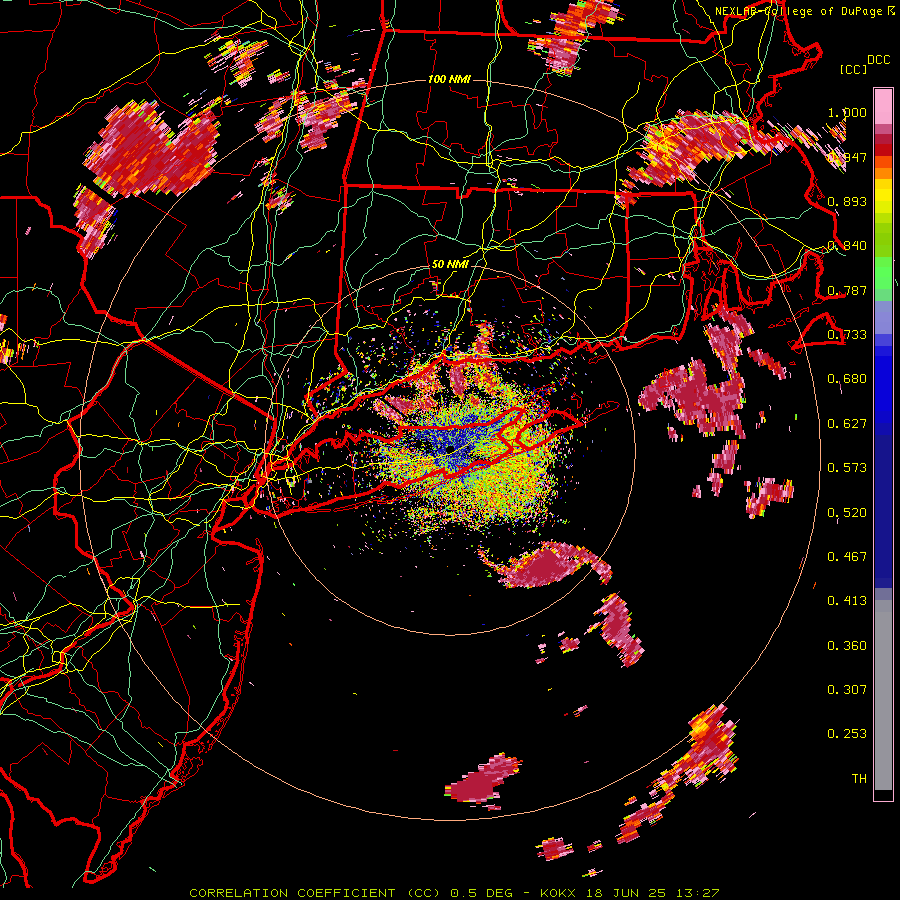The height and width of the screenshot is (900, 900).
Task: Select the 0.840 scale value
Action: pyautogui.click(x=847, y=246)
